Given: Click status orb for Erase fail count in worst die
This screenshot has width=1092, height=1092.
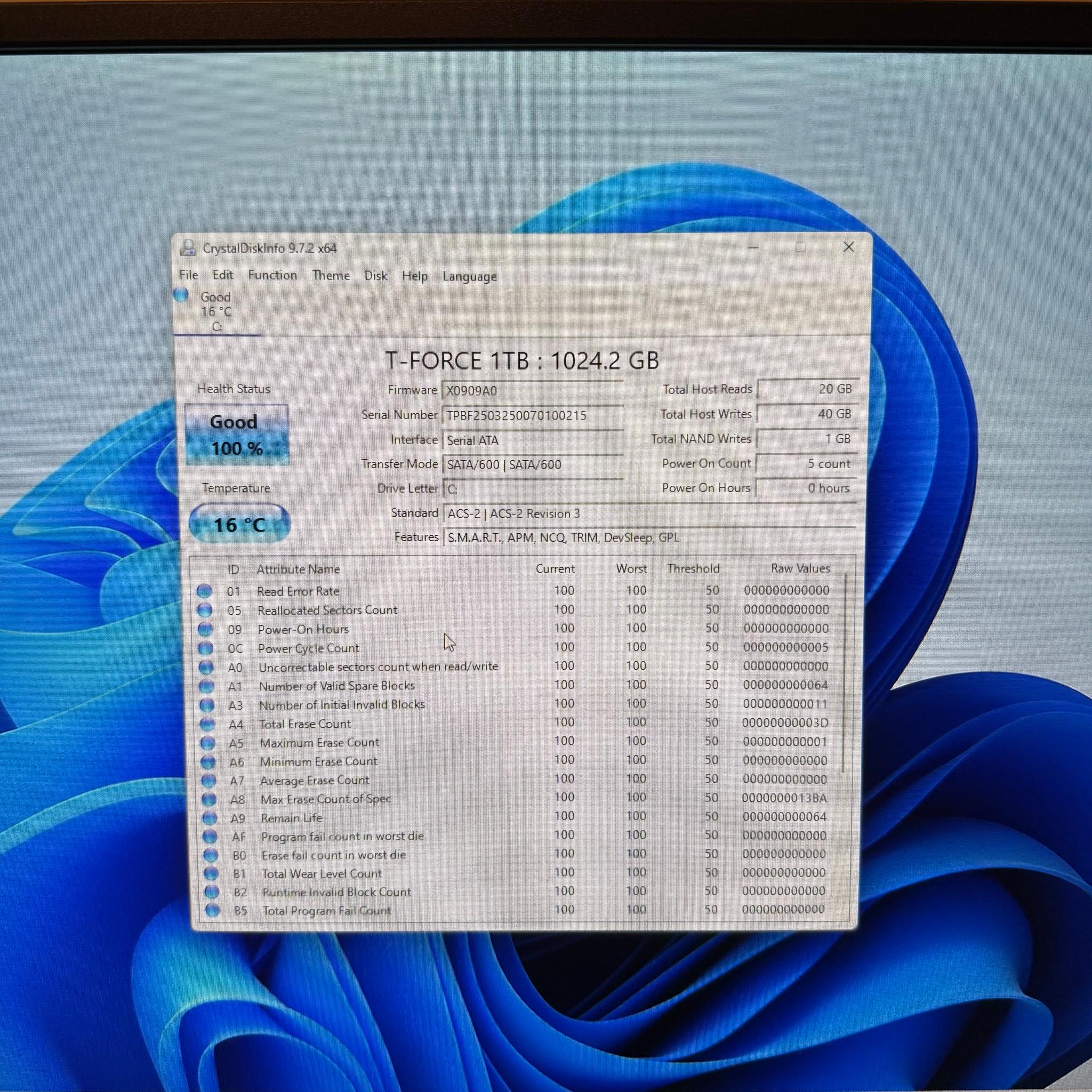Looking at the screenshot, I should point(211,855).
